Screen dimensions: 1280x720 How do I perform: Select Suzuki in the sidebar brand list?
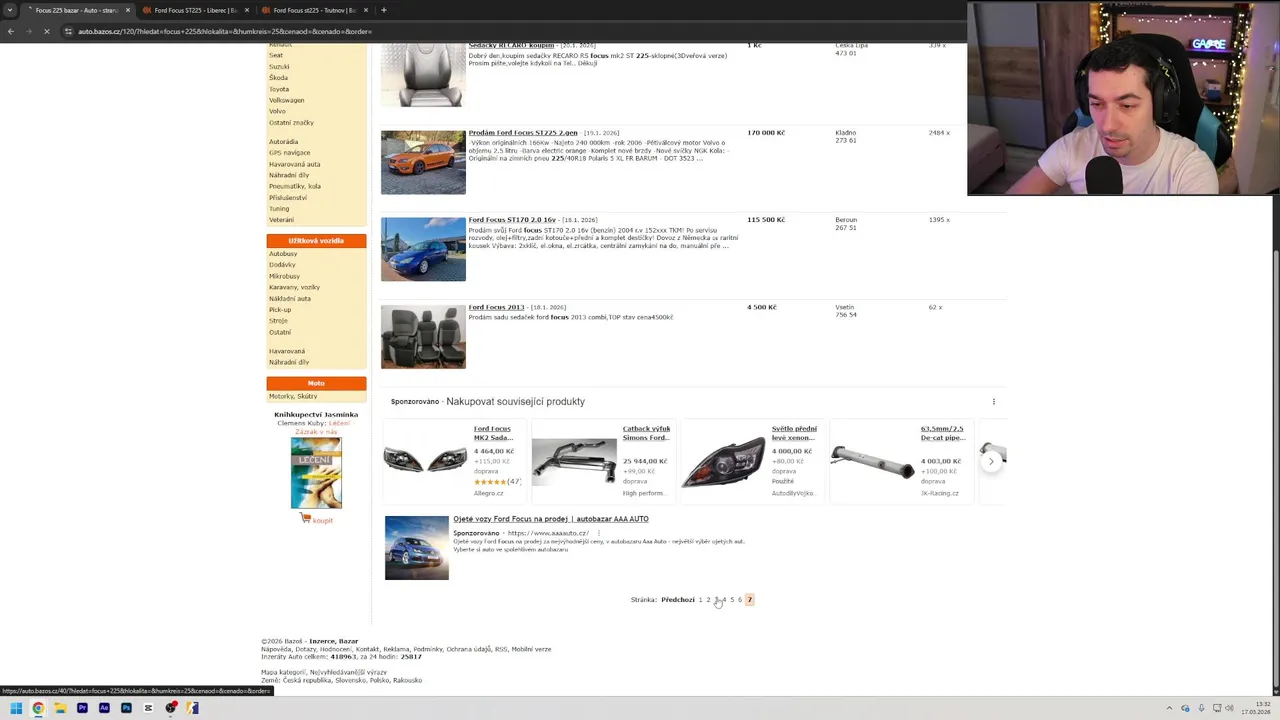(279, 66)
